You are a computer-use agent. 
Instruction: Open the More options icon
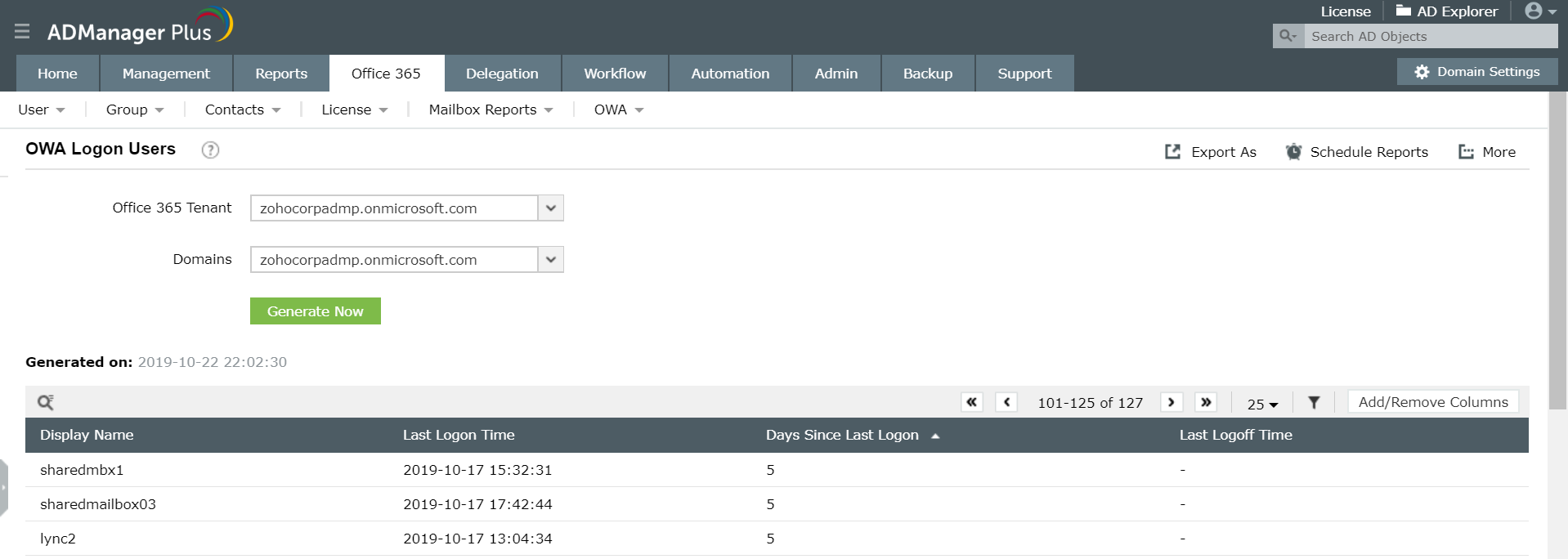click(1466, 152)
